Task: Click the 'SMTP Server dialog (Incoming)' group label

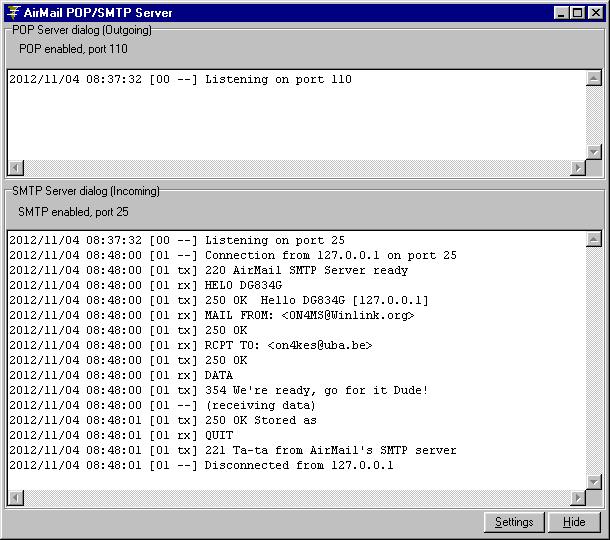Action: pos(86,191)
